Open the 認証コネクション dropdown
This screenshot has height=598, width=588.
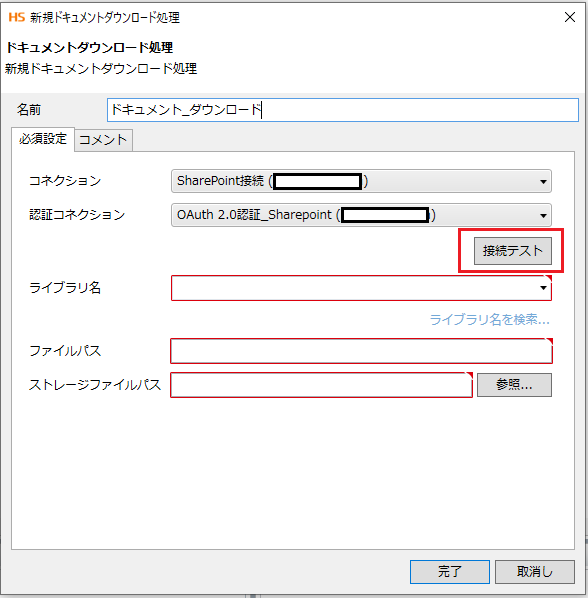(361, 215)
